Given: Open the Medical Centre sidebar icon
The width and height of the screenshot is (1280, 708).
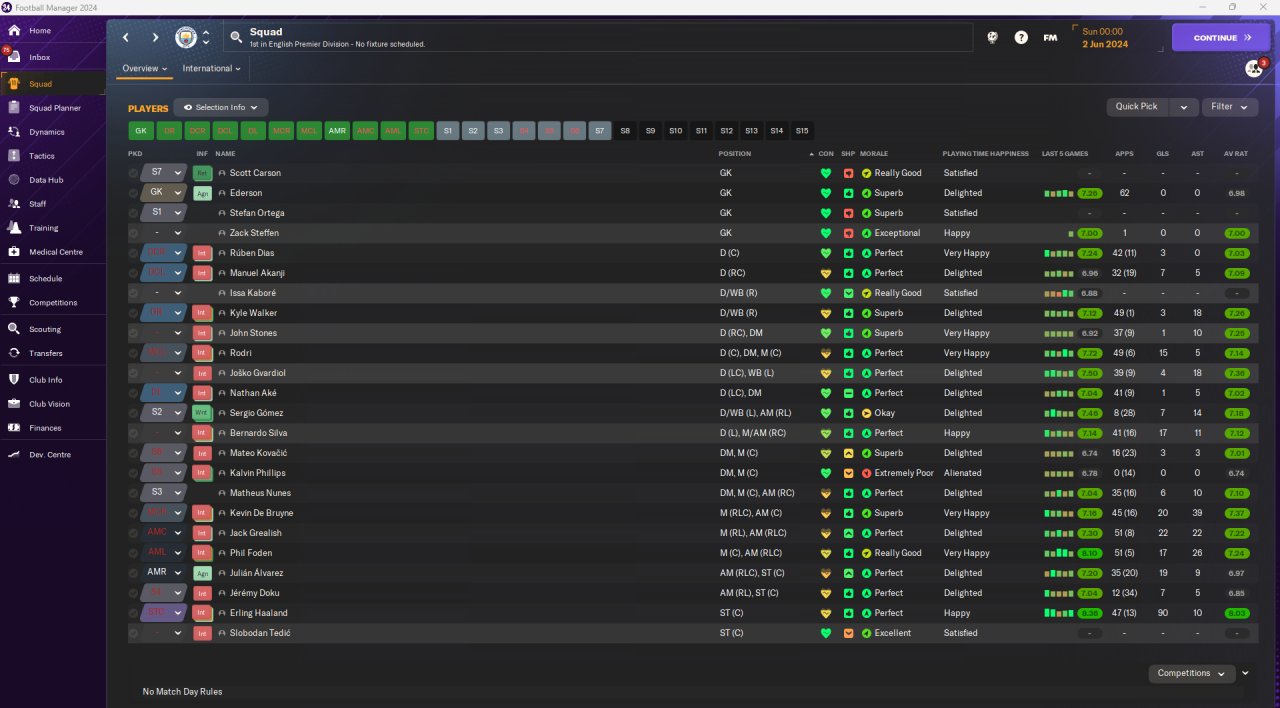Looking at the screenshot, I should point(14,252).
